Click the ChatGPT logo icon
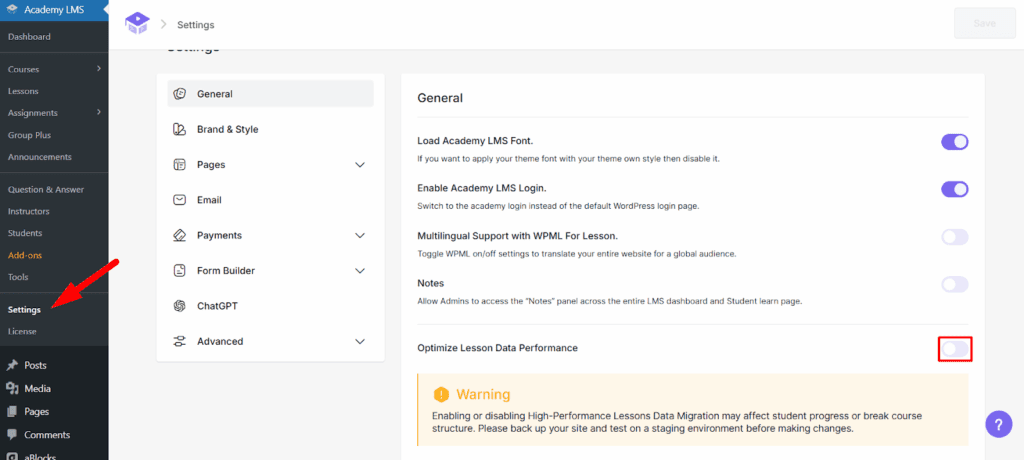The width and height of the screenshot is (1024, 460). coord(180,306)
